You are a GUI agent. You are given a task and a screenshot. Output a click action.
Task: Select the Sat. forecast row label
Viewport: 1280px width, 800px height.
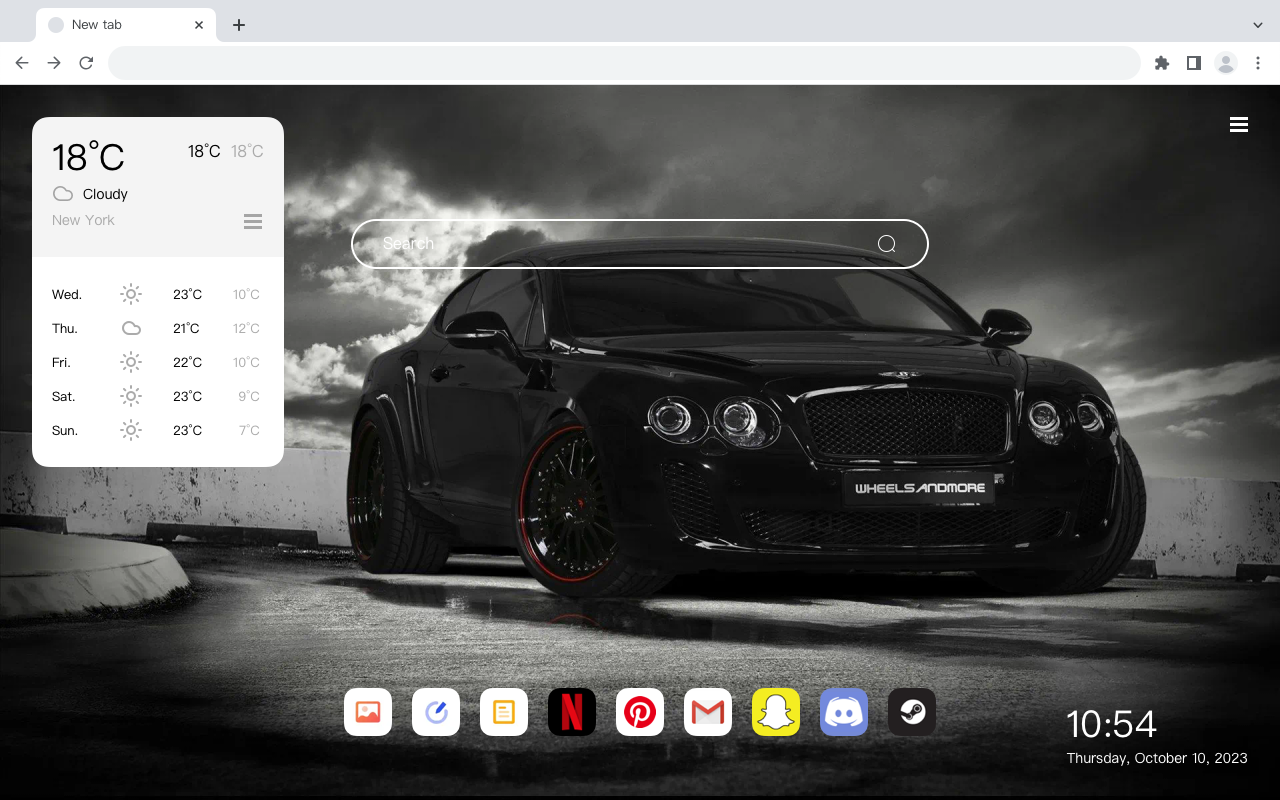coord(64,397)
